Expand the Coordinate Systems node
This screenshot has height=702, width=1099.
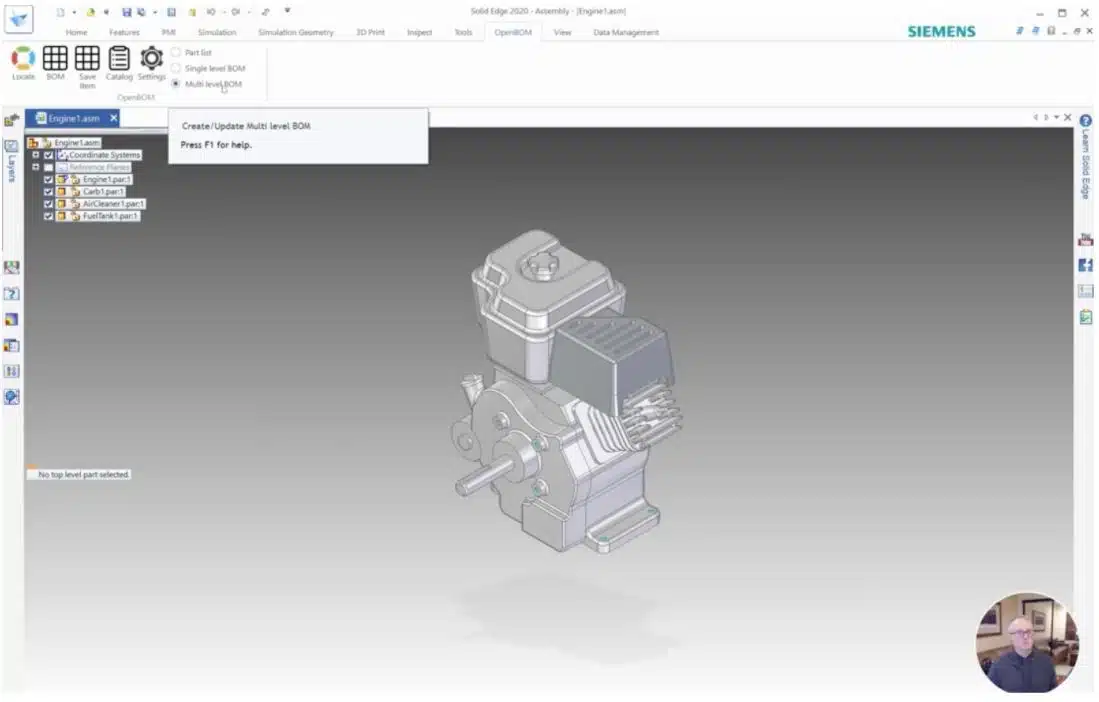(36, 155)
